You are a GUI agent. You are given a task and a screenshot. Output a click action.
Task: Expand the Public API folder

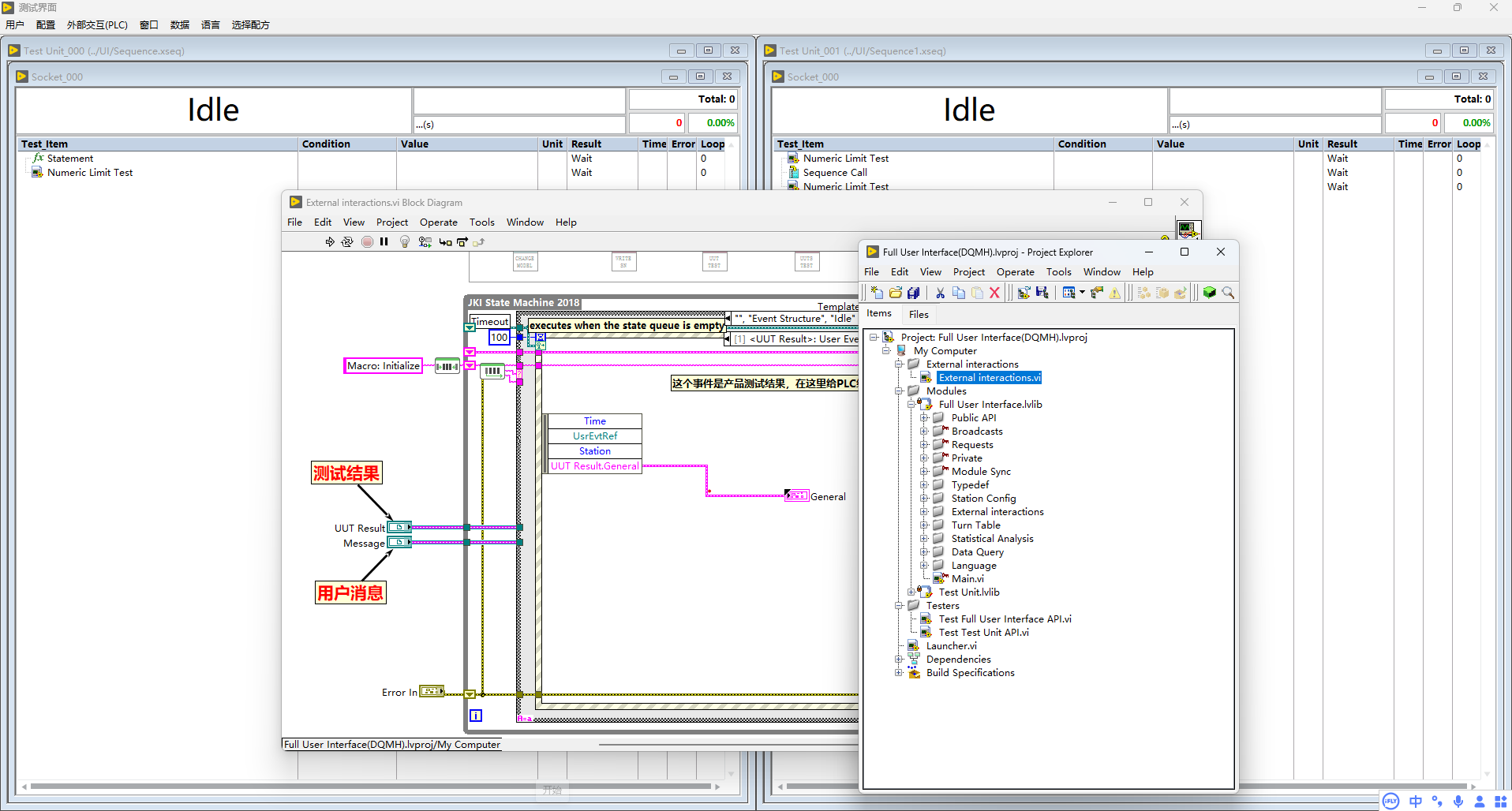click(x=923, y=418)
